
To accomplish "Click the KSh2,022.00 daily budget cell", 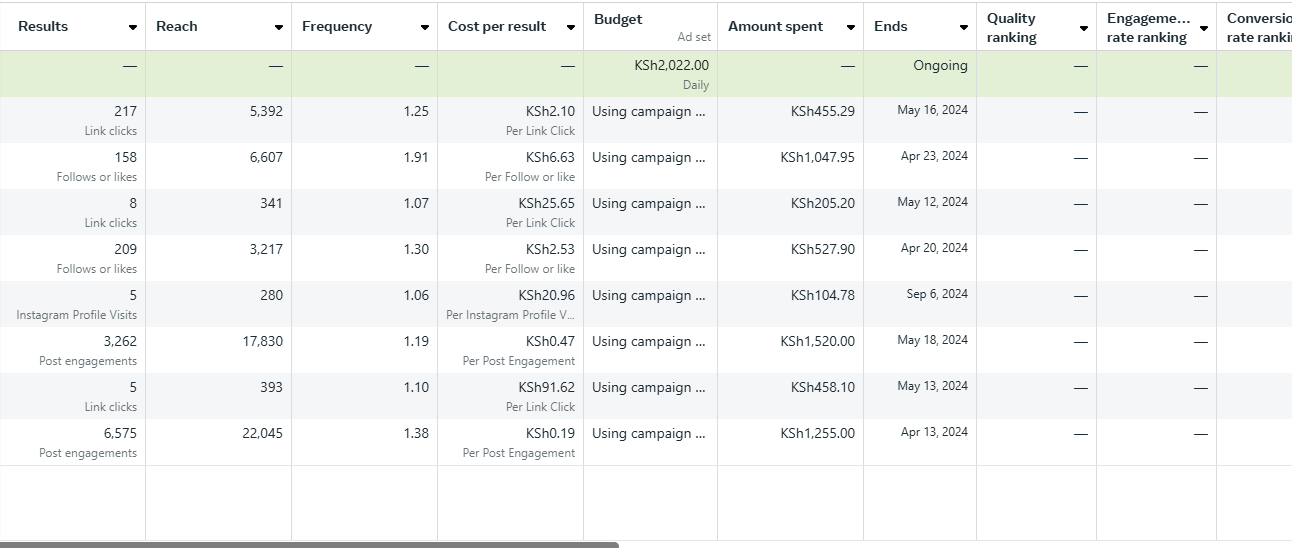I will point(671,66).
